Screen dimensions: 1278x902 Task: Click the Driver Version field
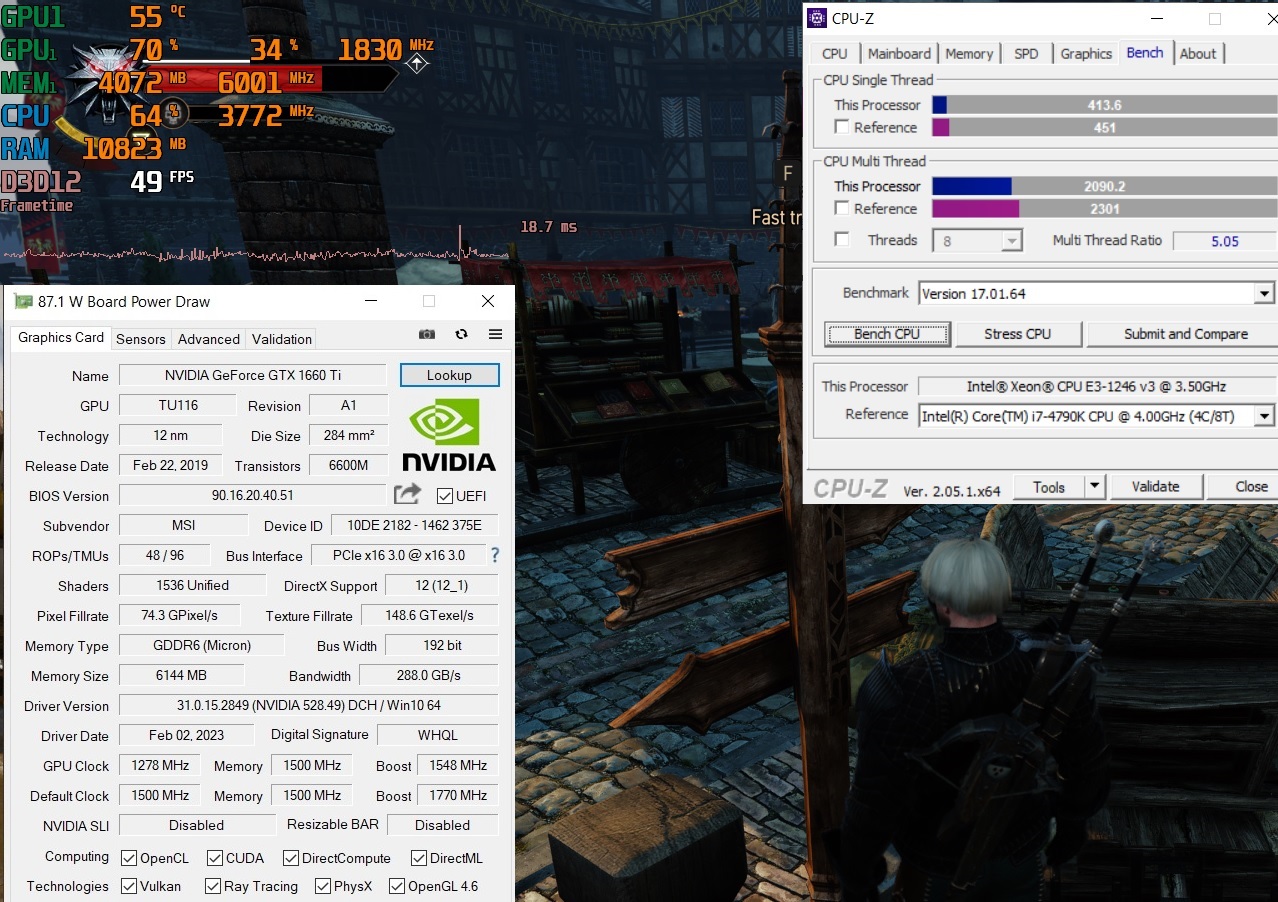pos(308,705)
